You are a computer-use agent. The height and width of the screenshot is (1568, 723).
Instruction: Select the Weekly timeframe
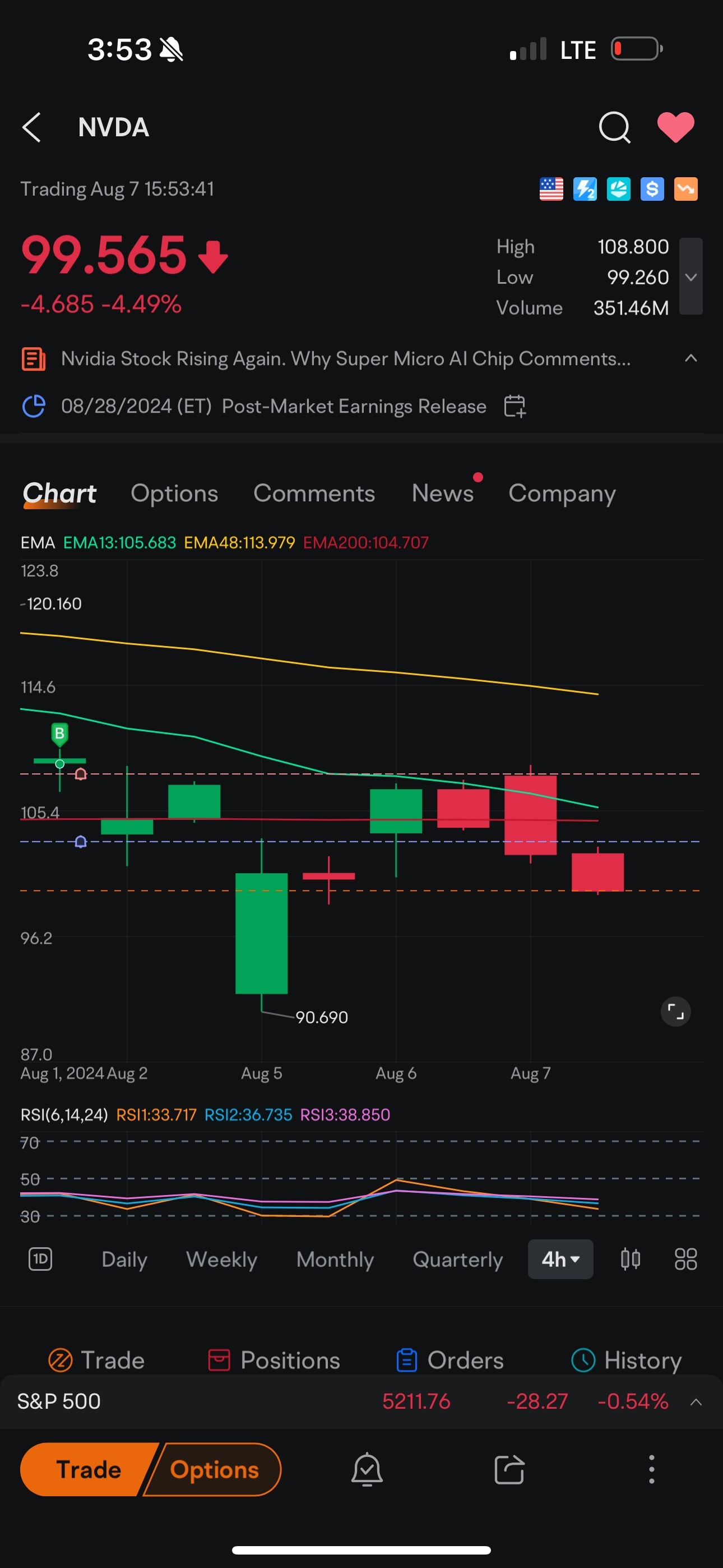coord(221,1259)
